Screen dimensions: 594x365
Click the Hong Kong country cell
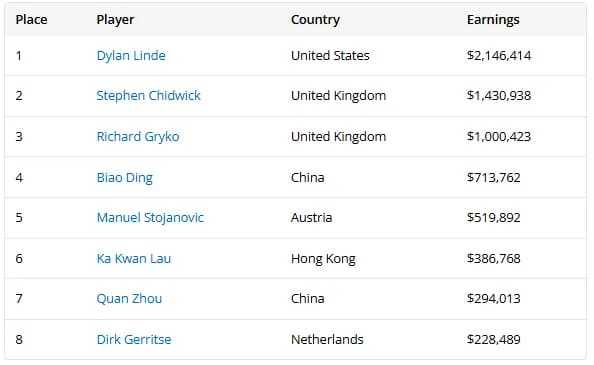coord(323,259)
